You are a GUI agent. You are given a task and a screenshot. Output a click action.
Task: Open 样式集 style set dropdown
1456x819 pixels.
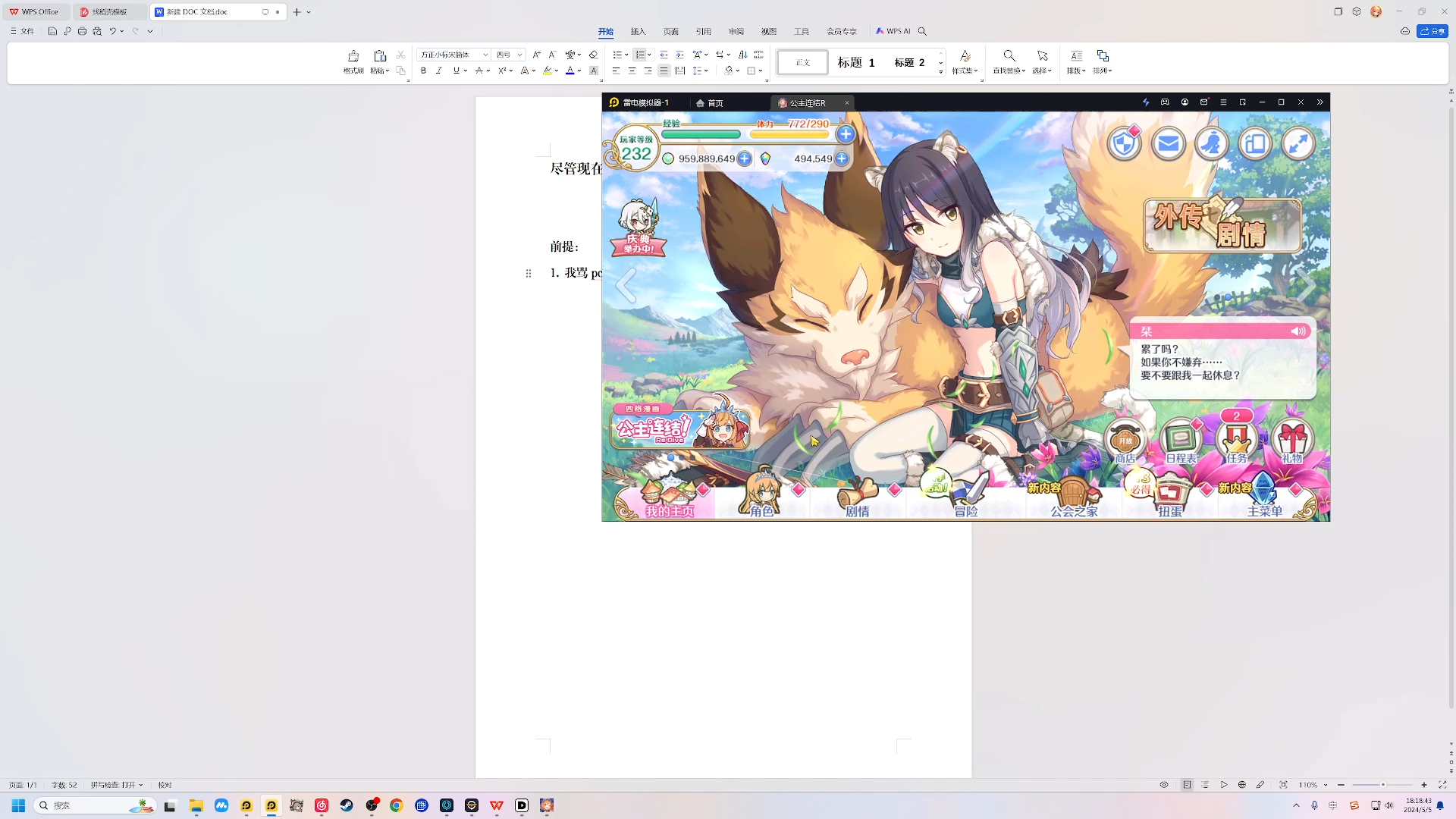pos(965,61)
